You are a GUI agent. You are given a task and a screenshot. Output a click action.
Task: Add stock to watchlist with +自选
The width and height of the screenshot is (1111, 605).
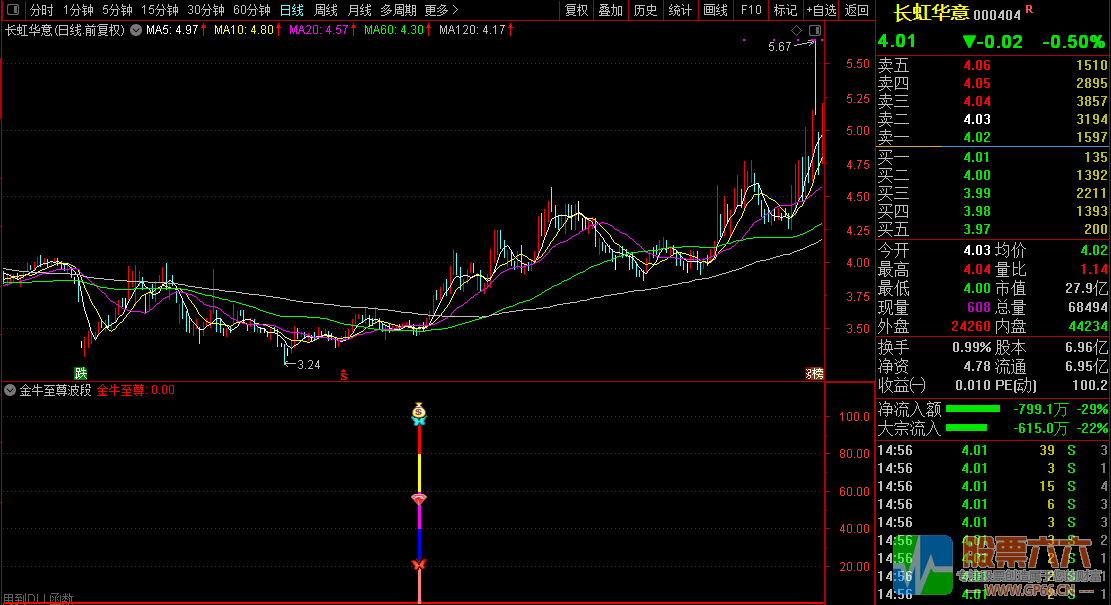[820, 10]
